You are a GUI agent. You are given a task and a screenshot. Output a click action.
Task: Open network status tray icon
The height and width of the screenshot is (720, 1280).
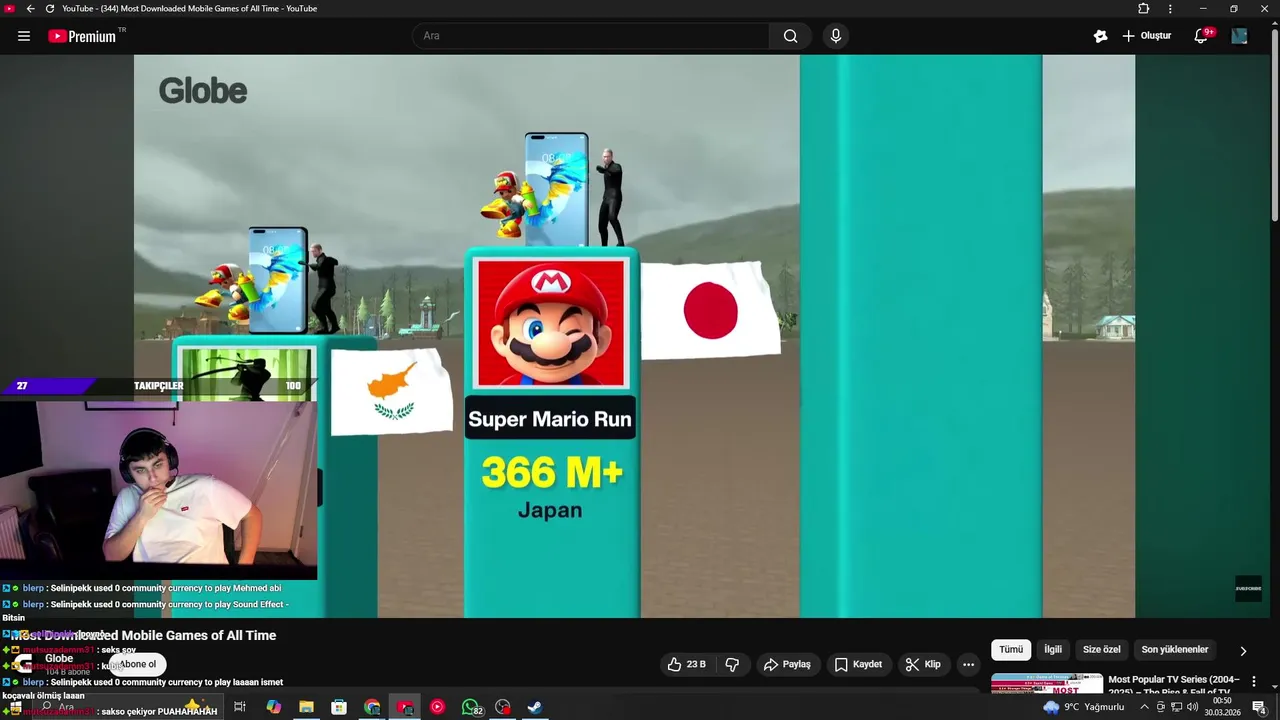[1176, 707]
